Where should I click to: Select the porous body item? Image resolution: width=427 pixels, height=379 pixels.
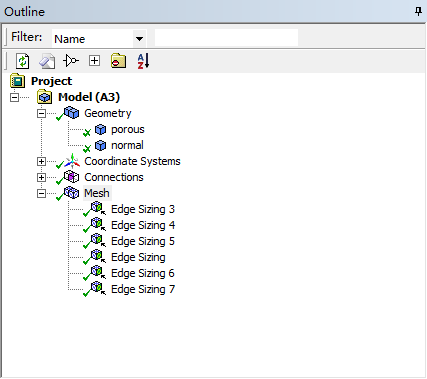click(x=128, y=129)
